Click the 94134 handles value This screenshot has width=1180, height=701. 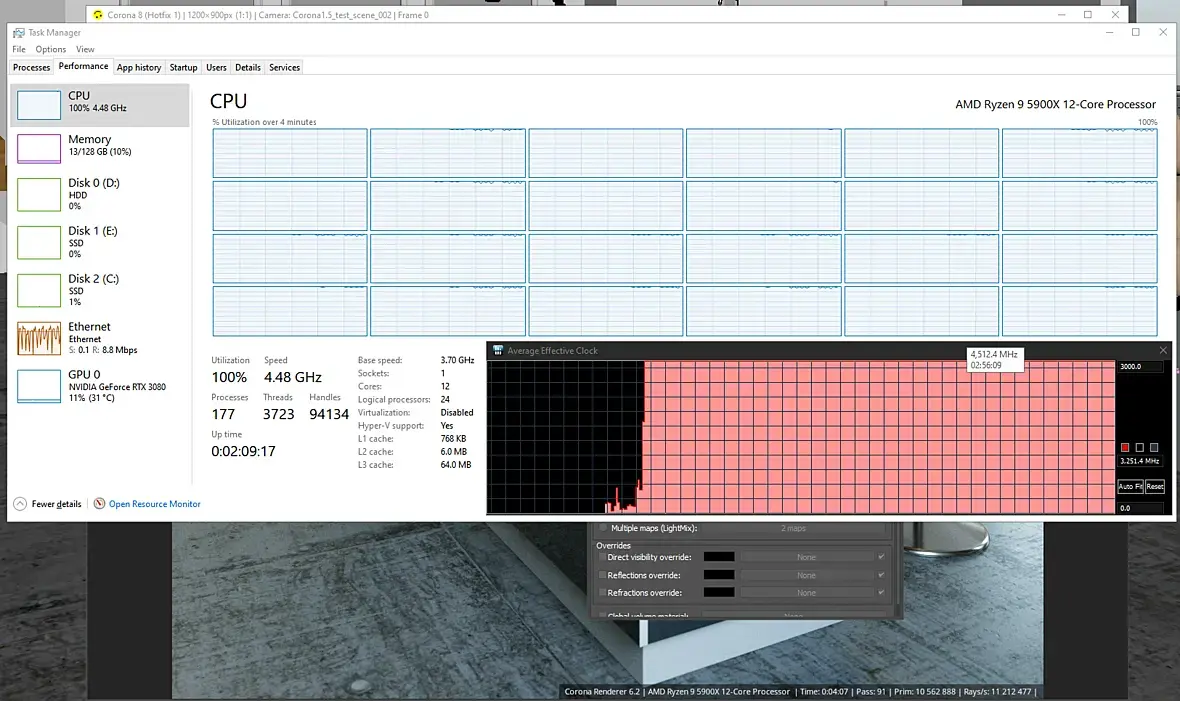tap(329, 414)
